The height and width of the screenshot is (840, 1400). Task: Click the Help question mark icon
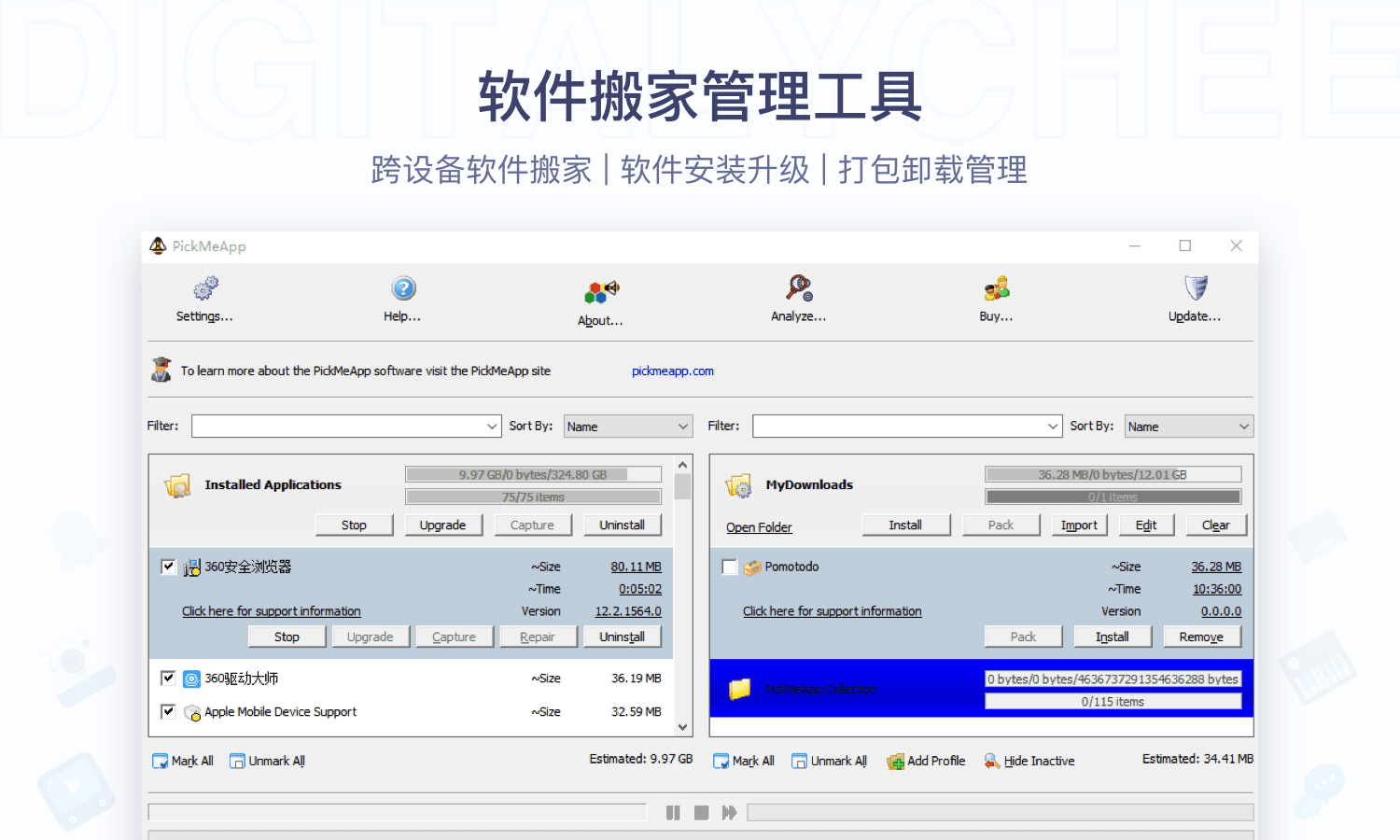pyautogui.click(x=403, y=288)
